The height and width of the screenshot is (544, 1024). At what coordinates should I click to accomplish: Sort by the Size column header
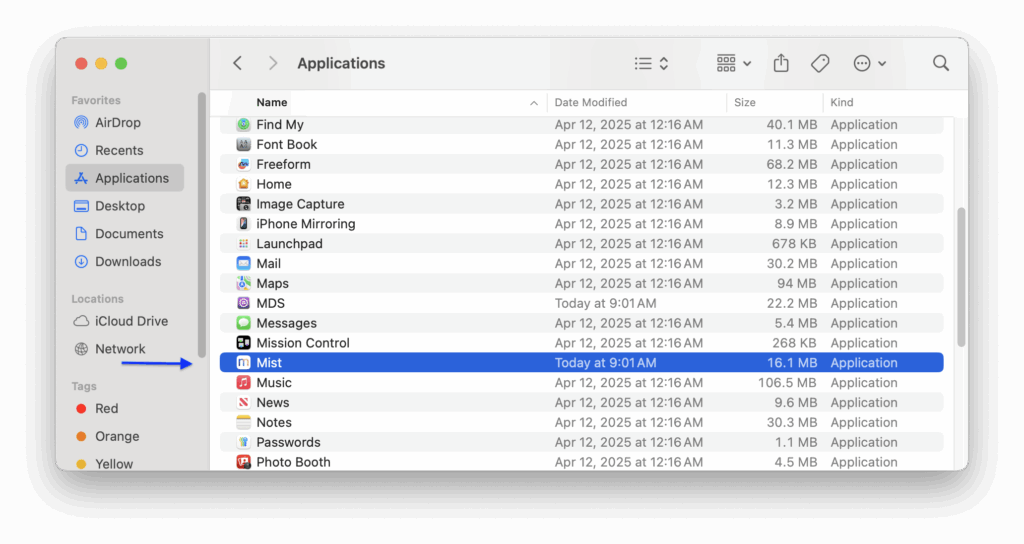tap(744, 103)
